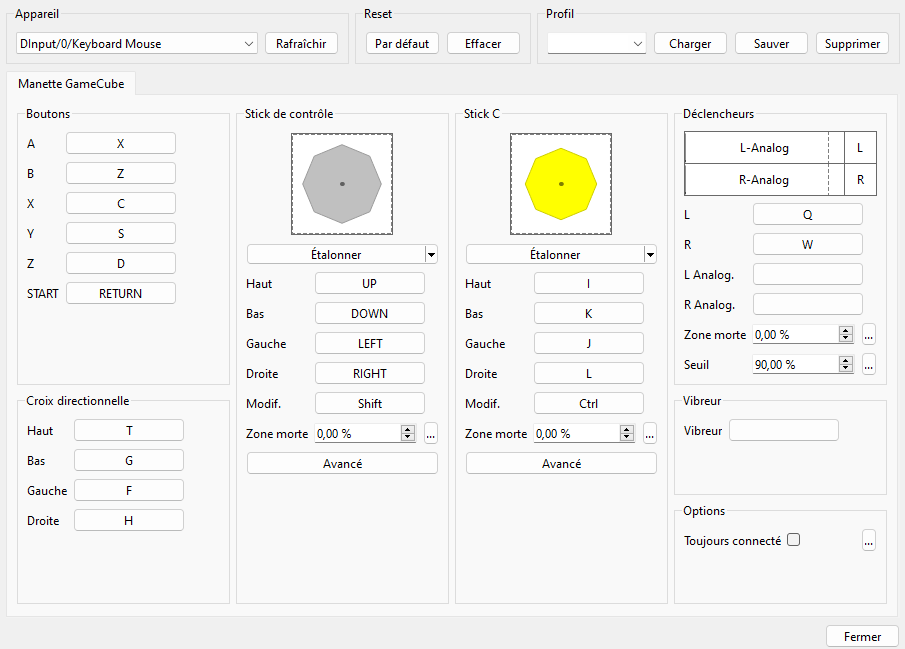Enable the Toujours connecté checkbox
The width and height of the screenshot is (905, 649).
point(794,540)
